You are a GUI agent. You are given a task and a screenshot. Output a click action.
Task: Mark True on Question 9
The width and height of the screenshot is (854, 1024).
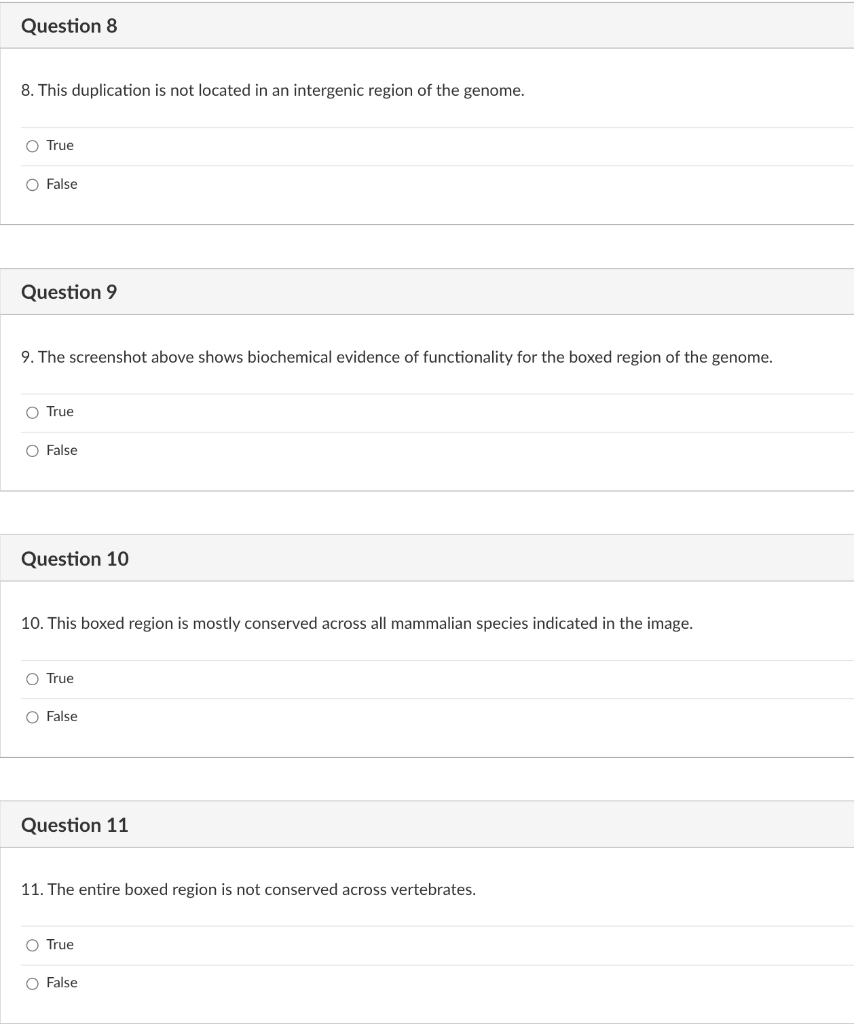[32, 411]
